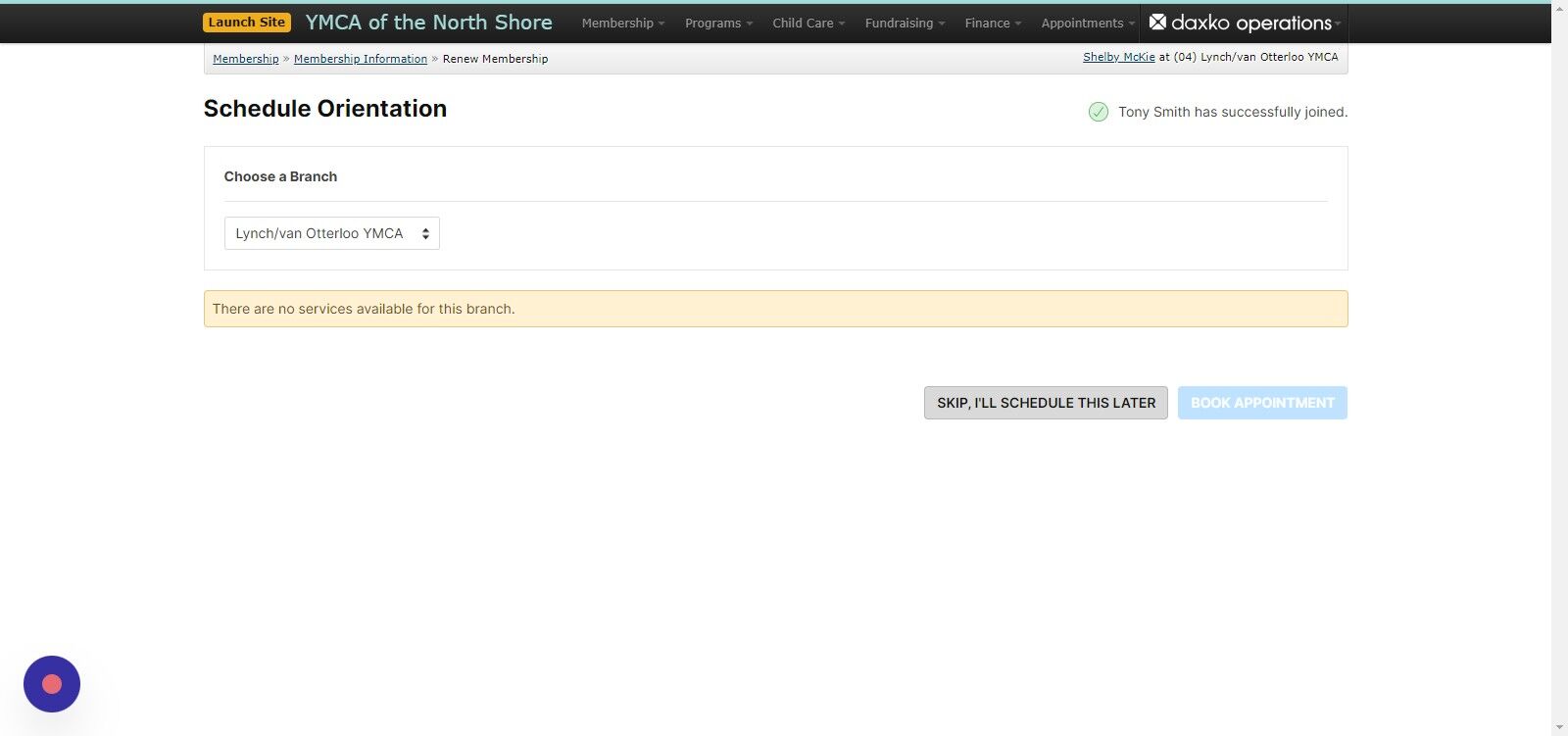Click the Schedule Orientation heading
Image resolution: width=1568 pixels, height=736 pixels.
325,109
